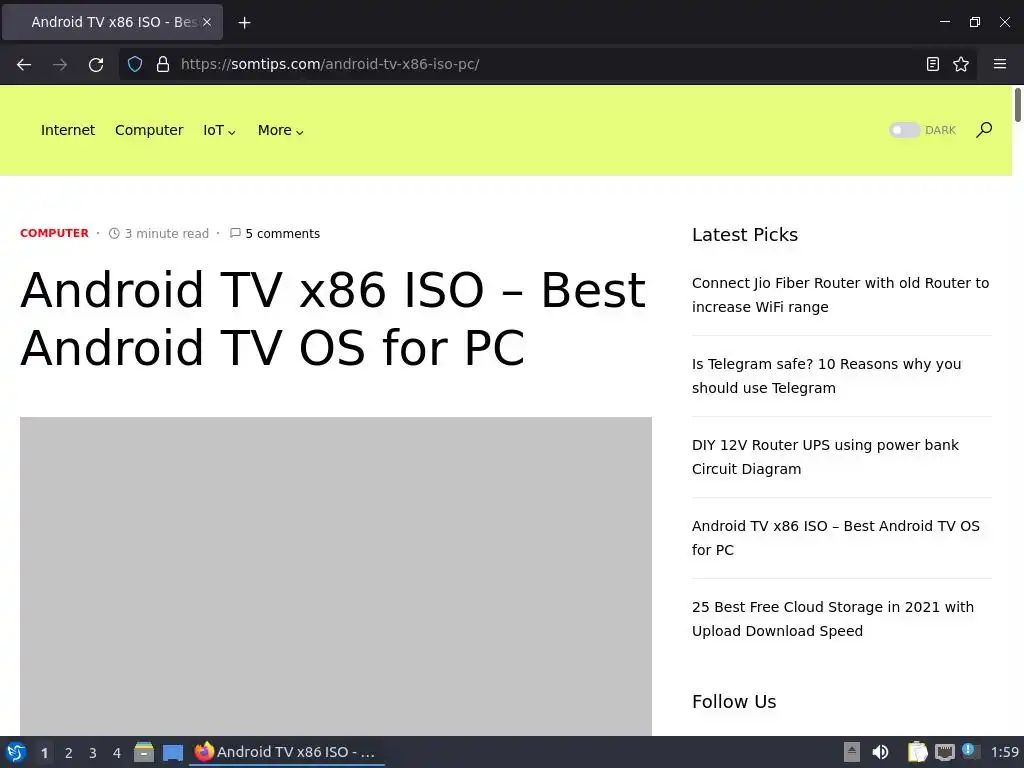Open sidebar Android TV x86 ISO link

pyautogui.click(x=835, y=538)
